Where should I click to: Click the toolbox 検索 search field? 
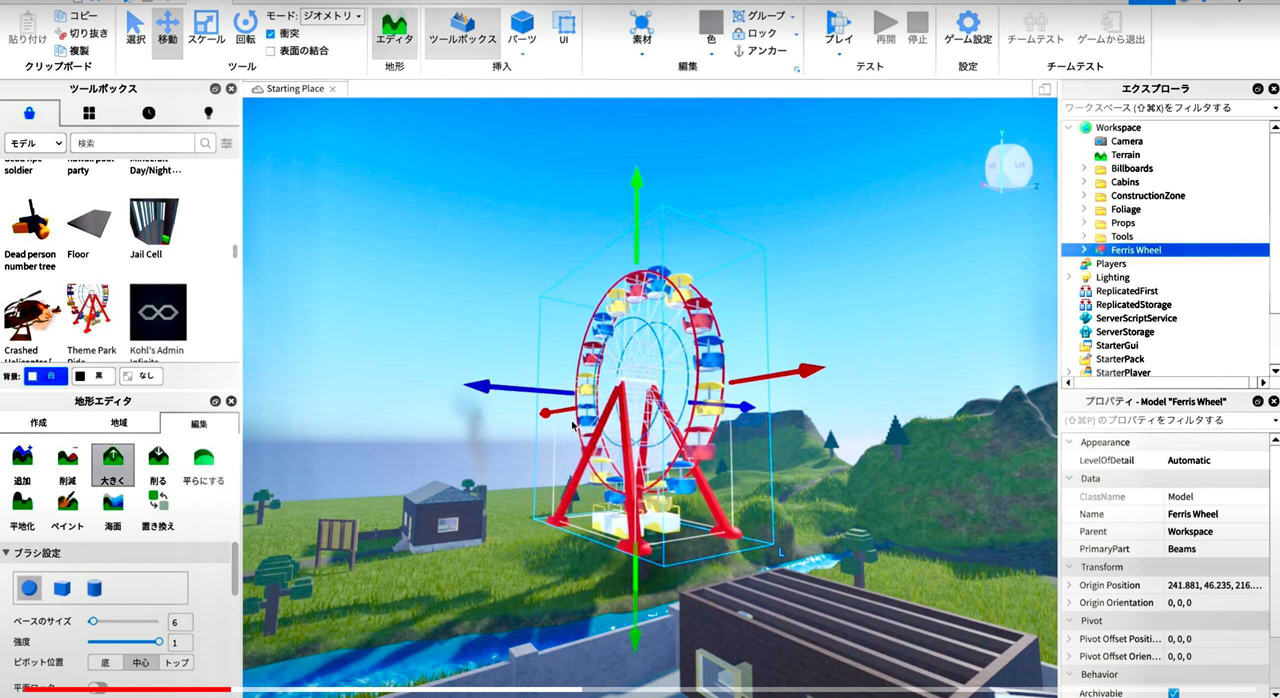tap(135, 144)
